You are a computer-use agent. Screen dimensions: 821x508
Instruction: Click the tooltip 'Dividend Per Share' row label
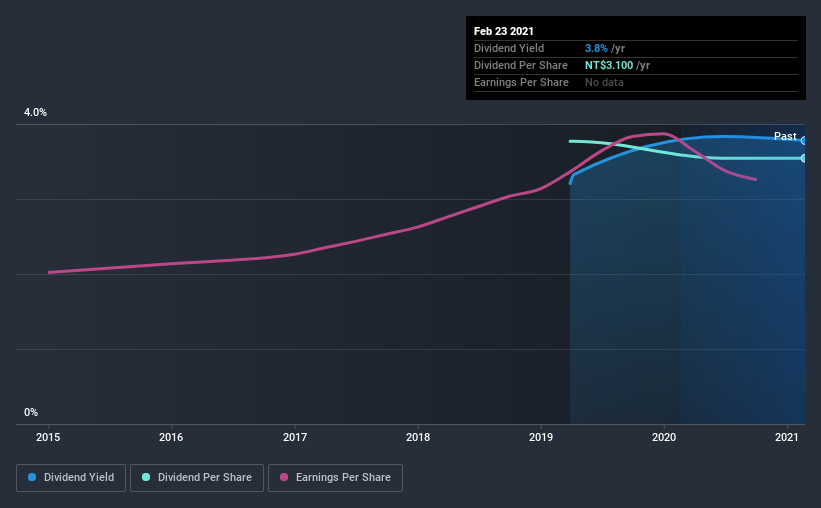(x=521, y=65)
